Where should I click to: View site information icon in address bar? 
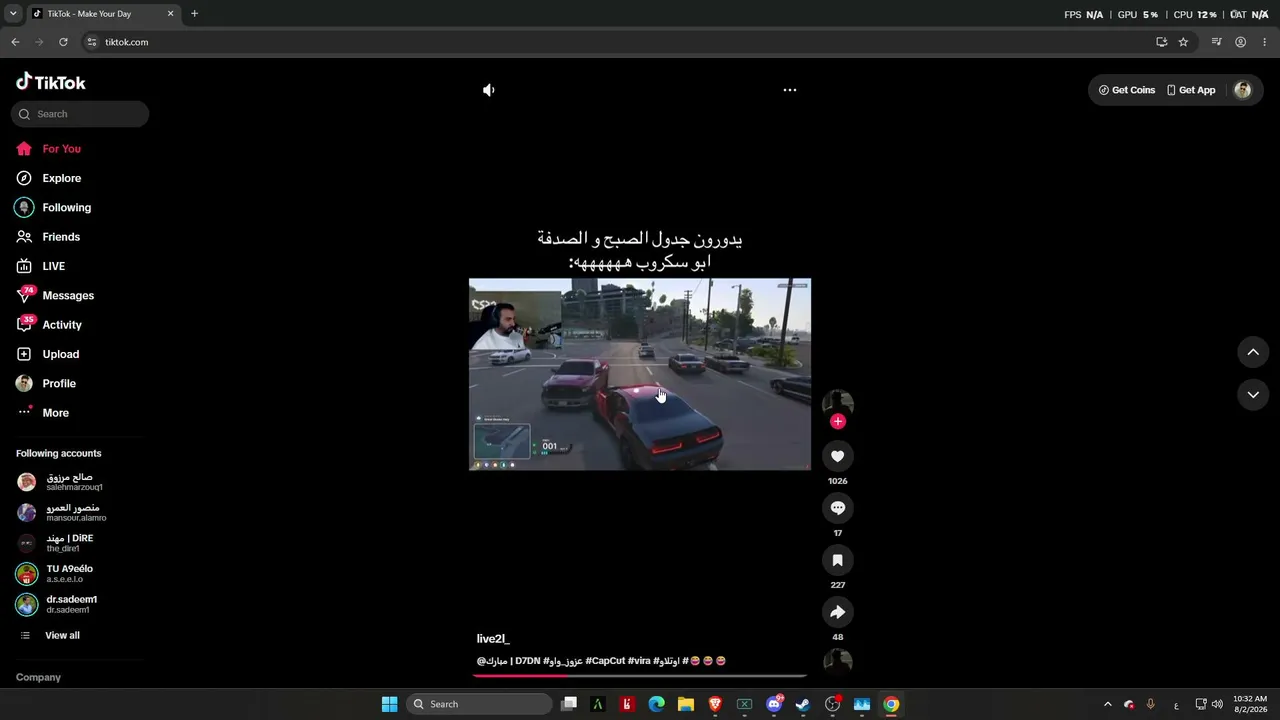[x=92, y=42]
